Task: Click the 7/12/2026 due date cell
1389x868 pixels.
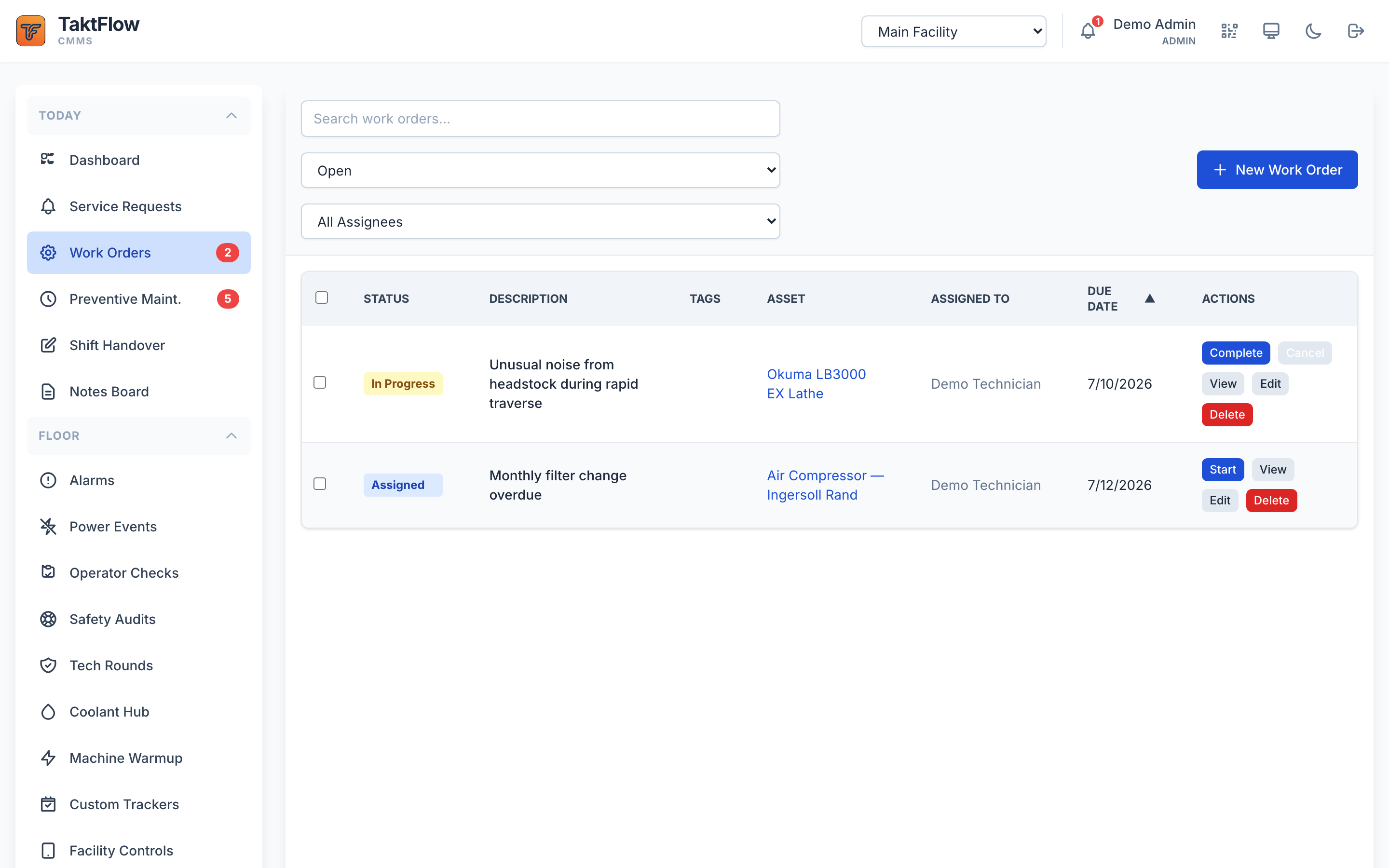Action: 1119,485
